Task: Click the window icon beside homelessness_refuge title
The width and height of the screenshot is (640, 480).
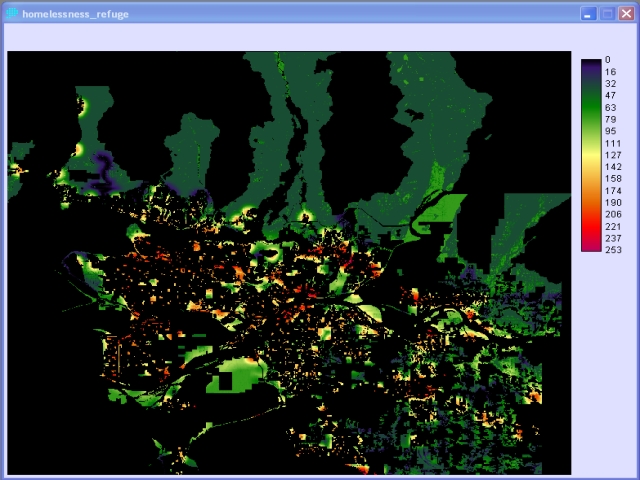Action: (12, 14)
